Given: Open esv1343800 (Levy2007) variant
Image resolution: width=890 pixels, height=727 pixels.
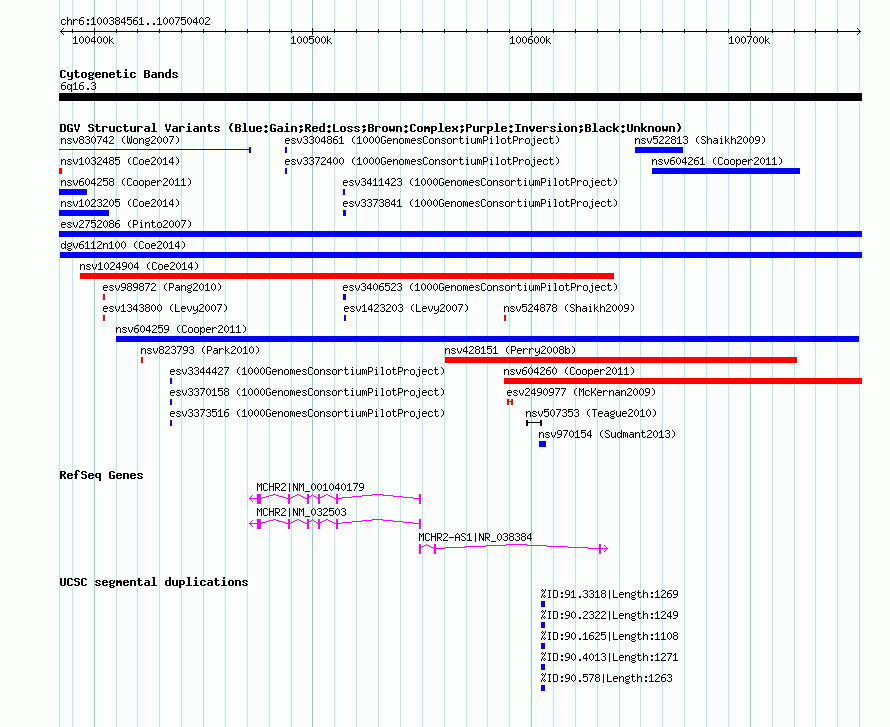Looking at the screenshot, I should [165, 308].
